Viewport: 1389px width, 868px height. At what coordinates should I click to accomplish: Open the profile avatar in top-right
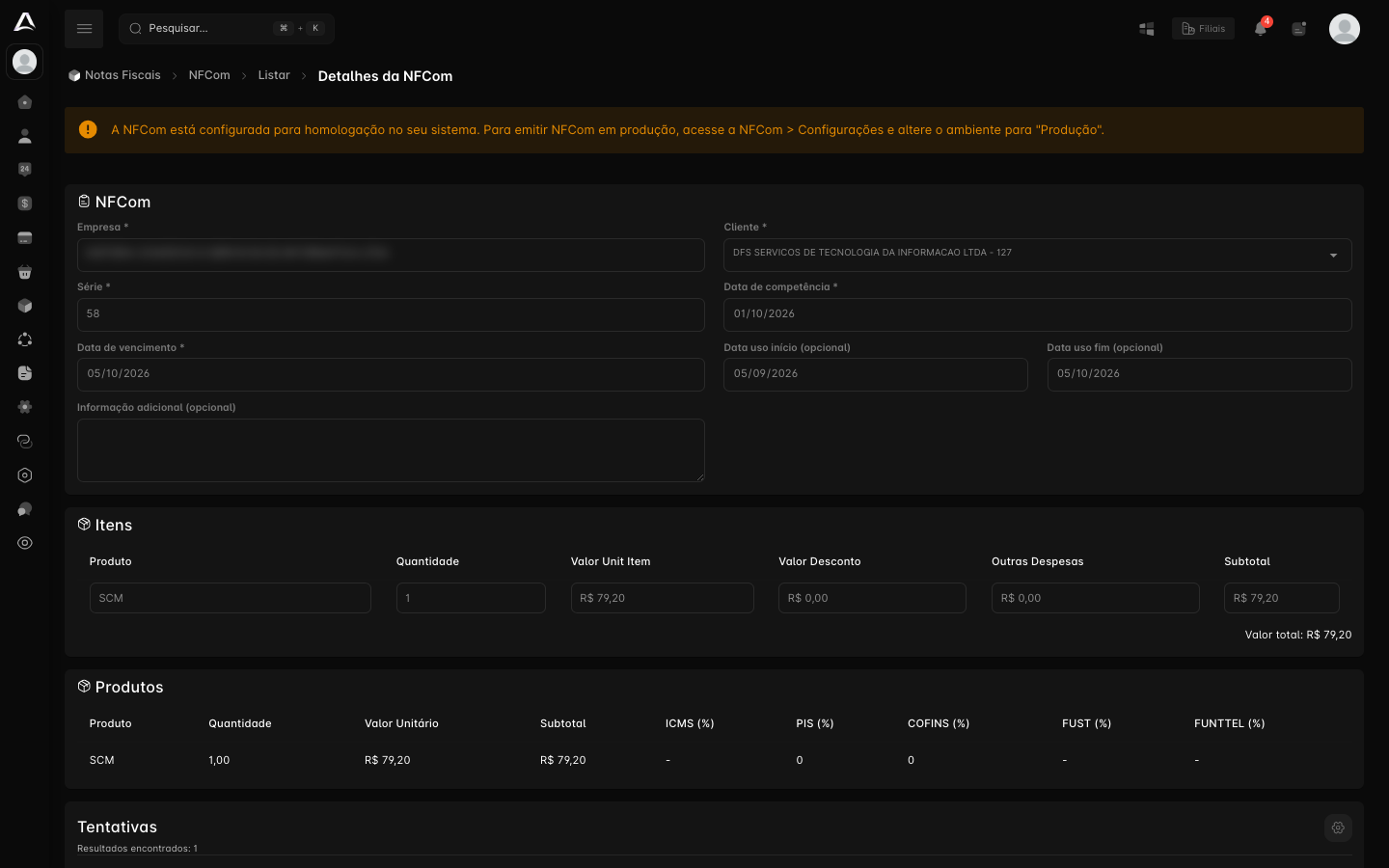pyautogui.click(x=1345, y=29)
